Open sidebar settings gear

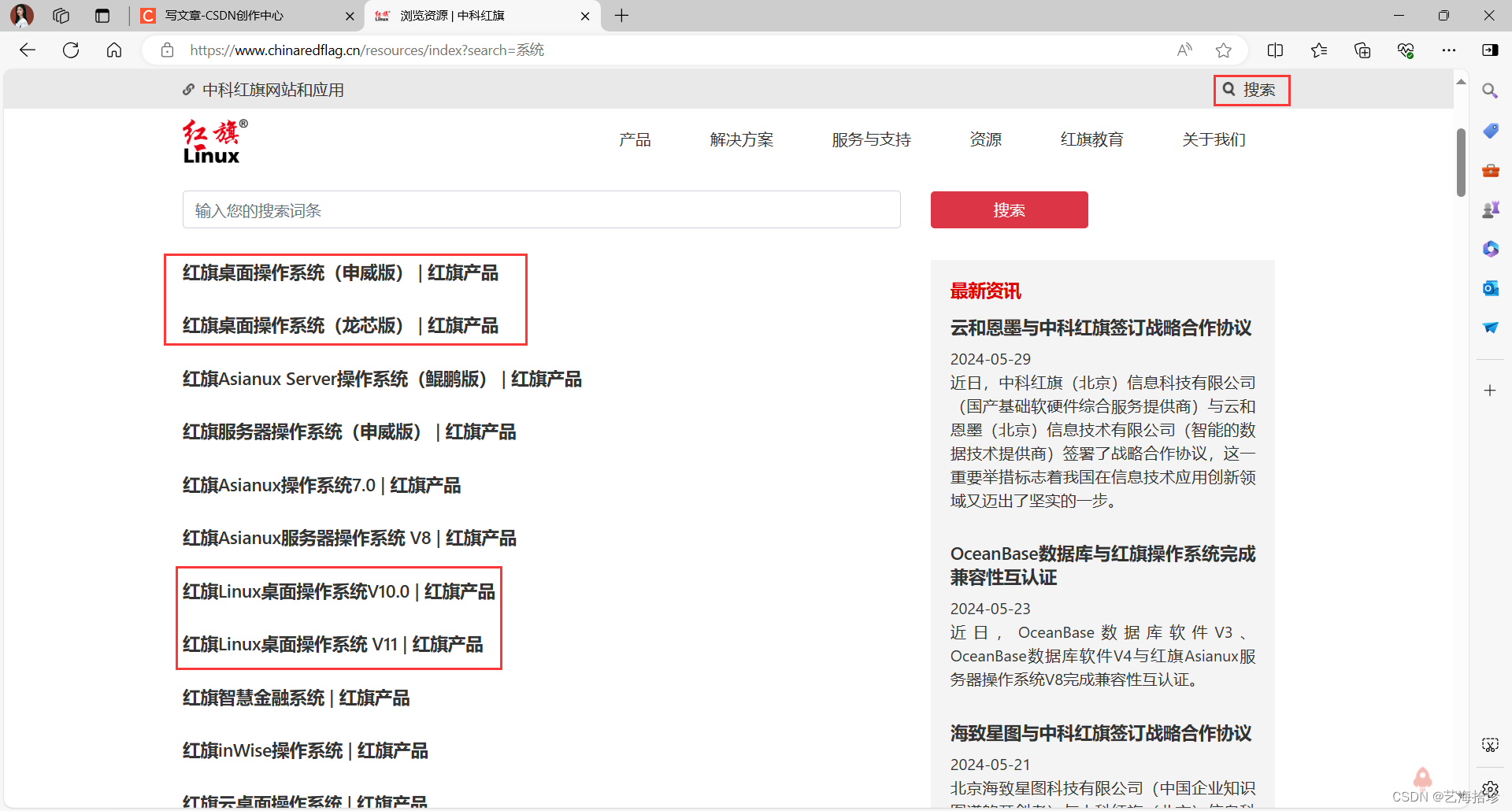pyautogui.click(x=1490, y=788)
